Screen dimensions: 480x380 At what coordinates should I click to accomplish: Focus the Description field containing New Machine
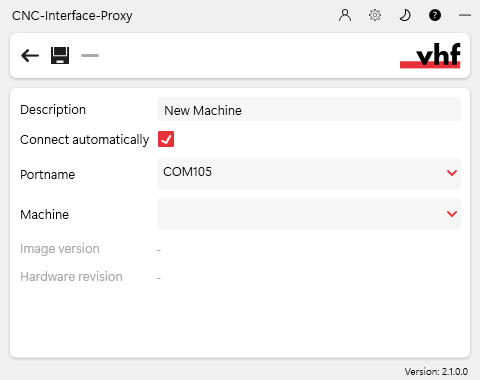pos(309,109)
